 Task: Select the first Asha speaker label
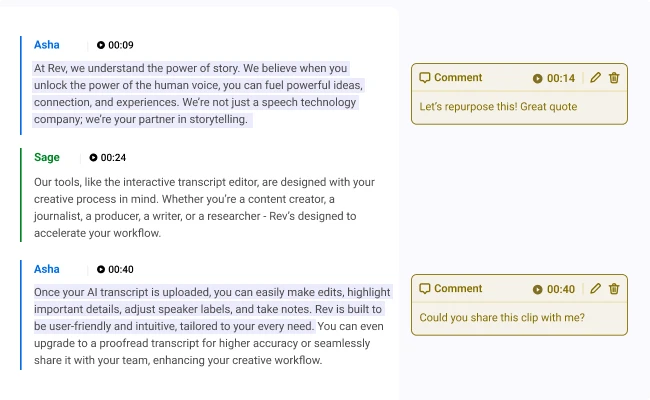pos(46,45)
